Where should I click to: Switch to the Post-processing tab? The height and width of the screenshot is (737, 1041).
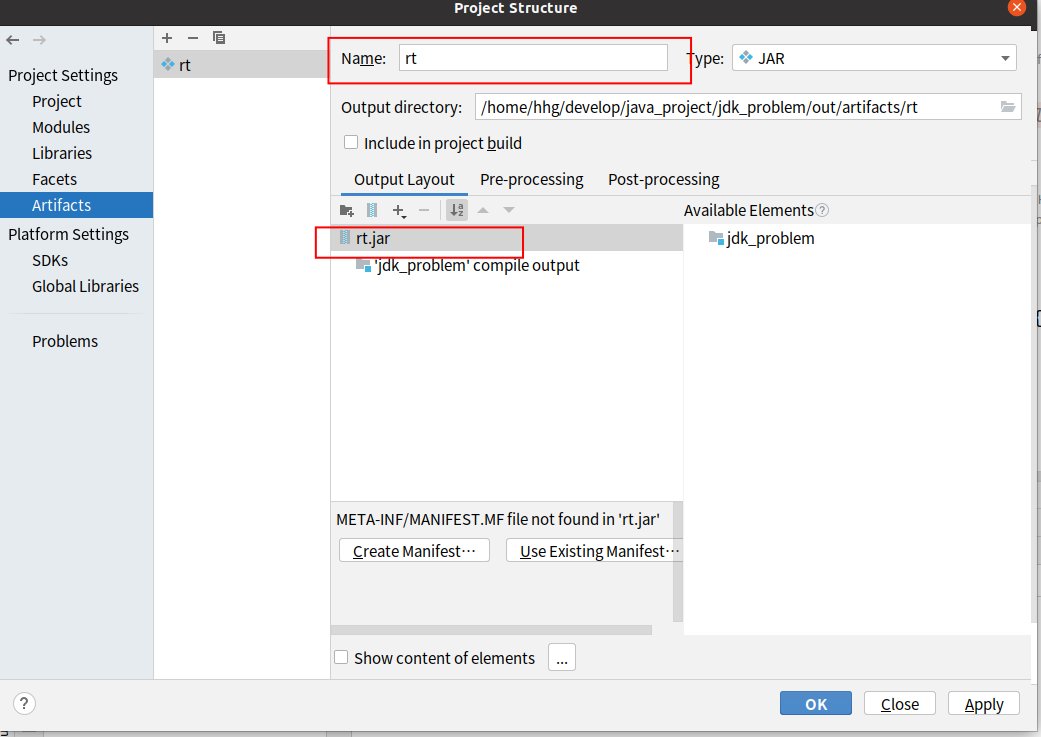point(663,179)
